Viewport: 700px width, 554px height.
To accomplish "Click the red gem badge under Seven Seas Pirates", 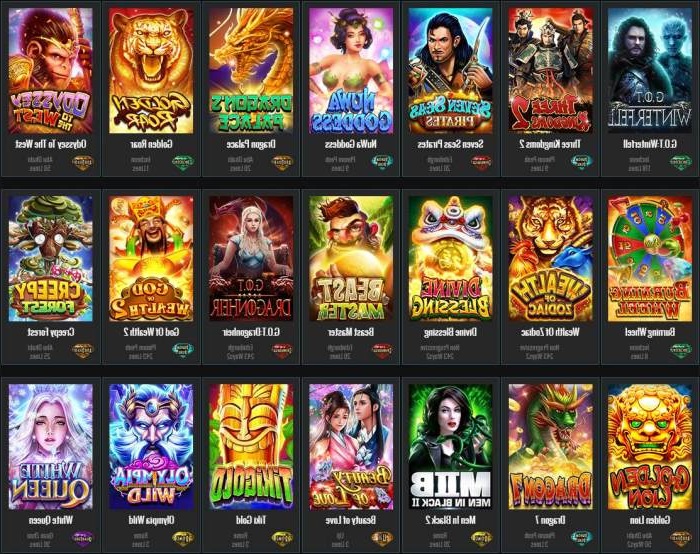I will coord(481,162).
